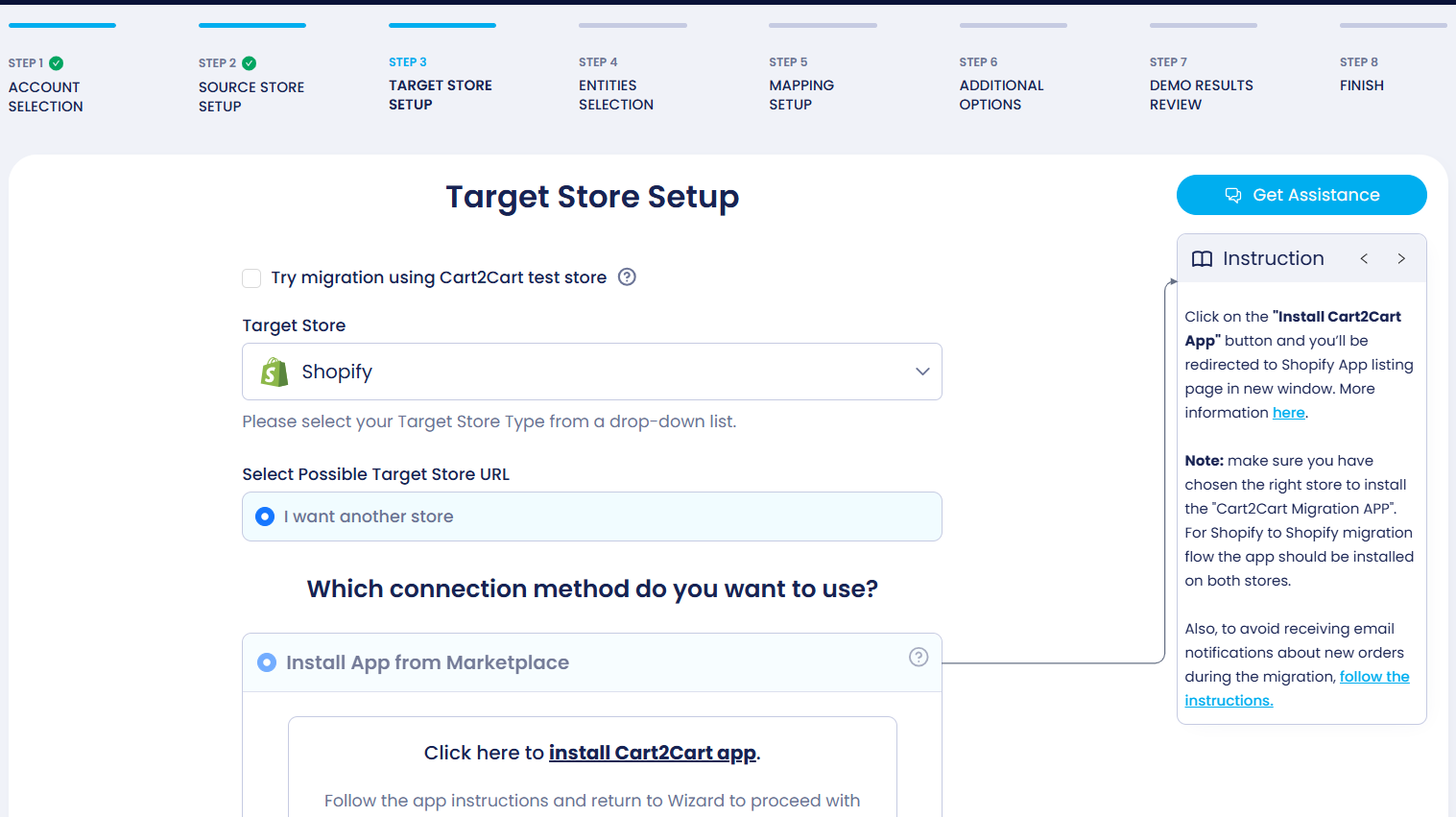Open the Target Store Shopify dropdown
Screen dimensions: 1456x817
click(x=592, y=372)
